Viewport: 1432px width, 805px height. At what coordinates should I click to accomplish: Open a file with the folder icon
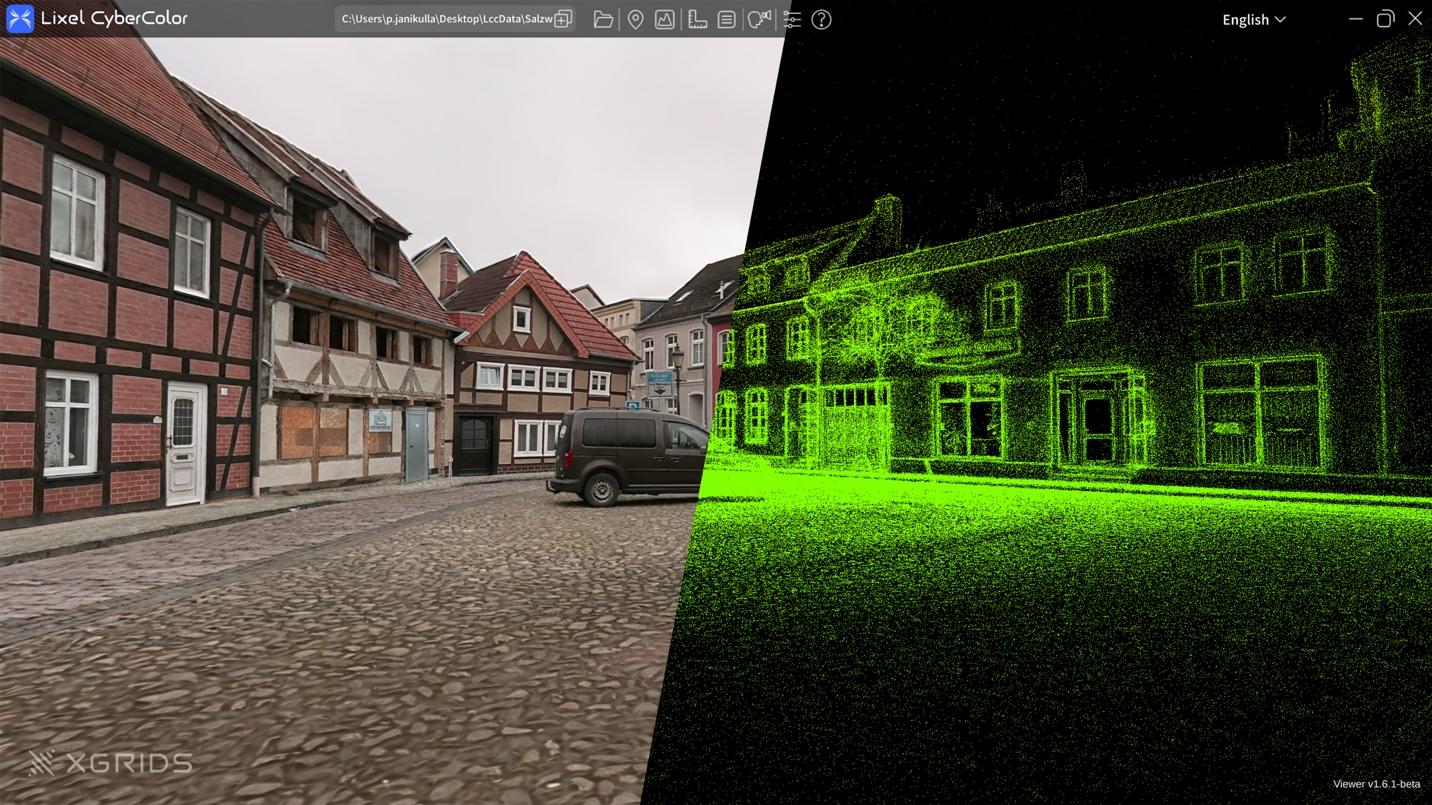(603, 19)
